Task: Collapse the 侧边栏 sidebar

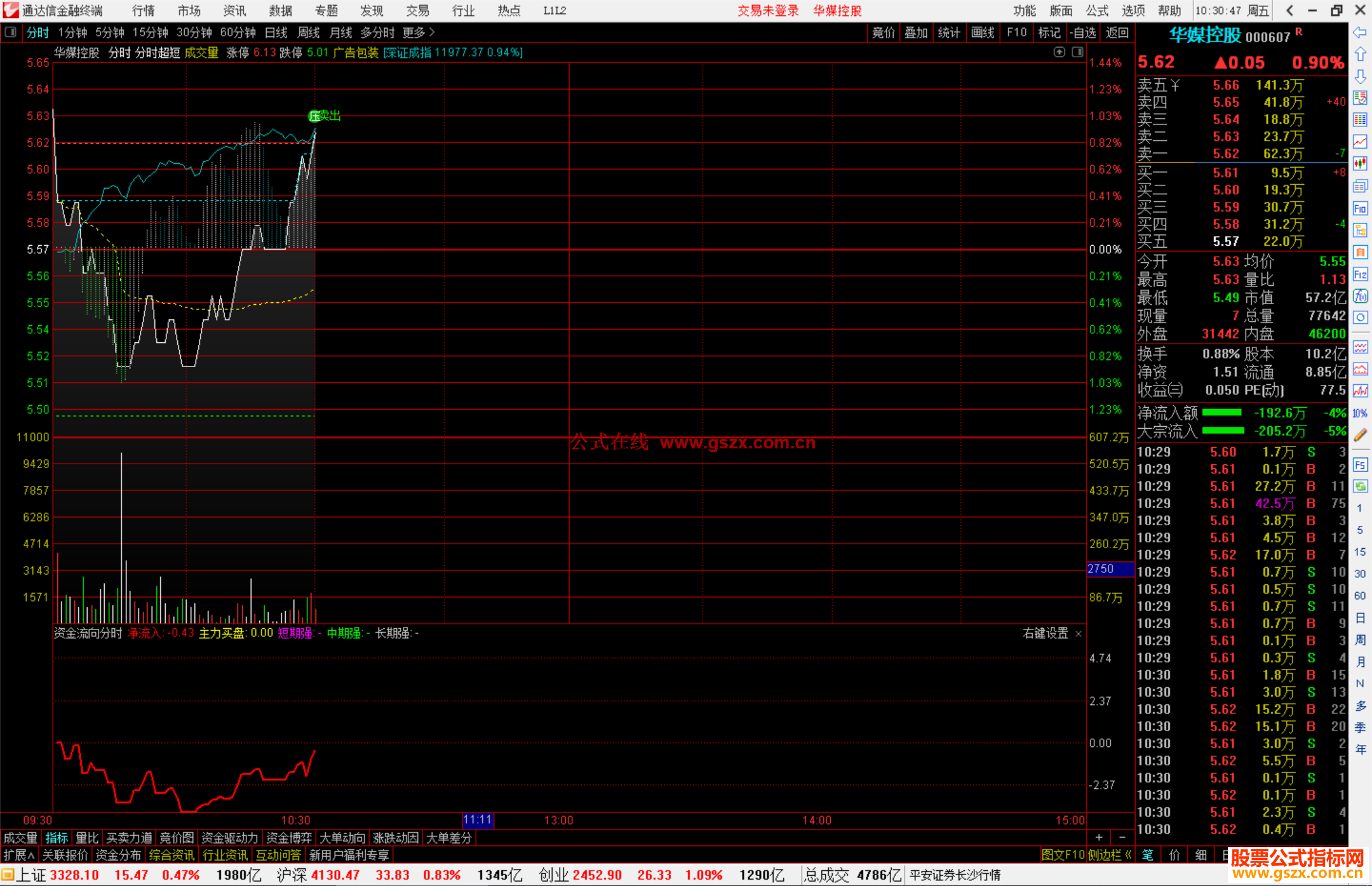Action: click(1110, 856)
